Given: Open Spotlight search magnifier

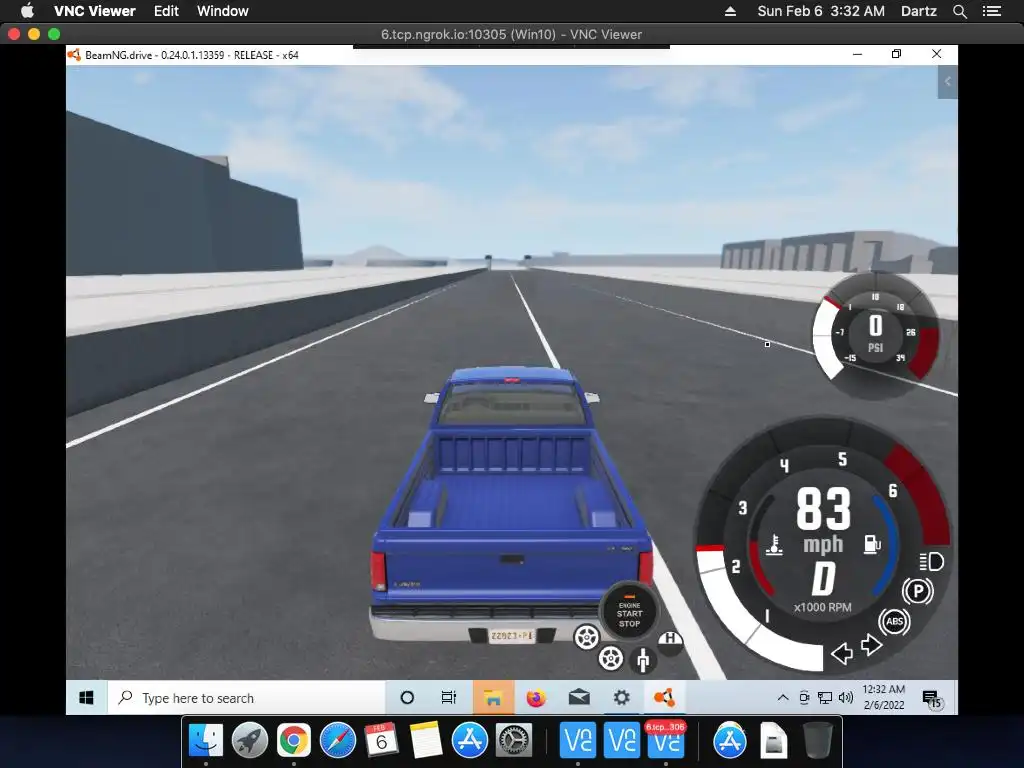Looking at the screenshot, I should (959, 11).
